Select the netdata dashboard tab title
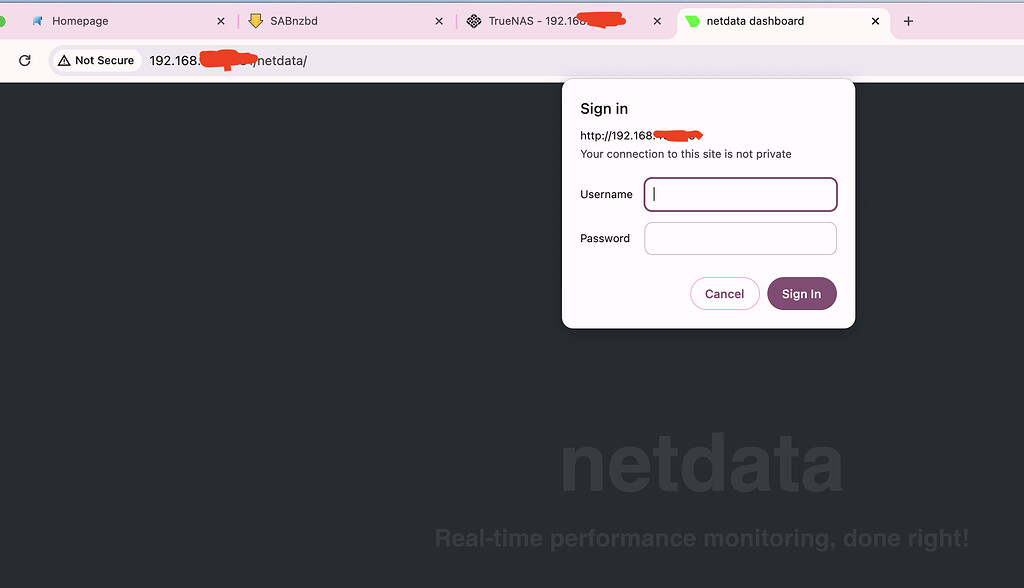 pos(755,21)
